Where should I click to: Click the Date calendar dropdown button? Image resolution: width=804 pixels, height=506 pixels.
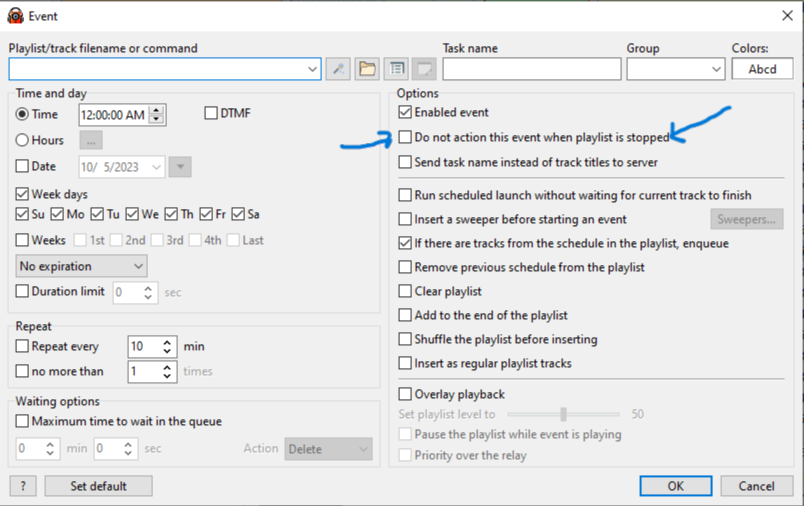[x=180, y=167]
